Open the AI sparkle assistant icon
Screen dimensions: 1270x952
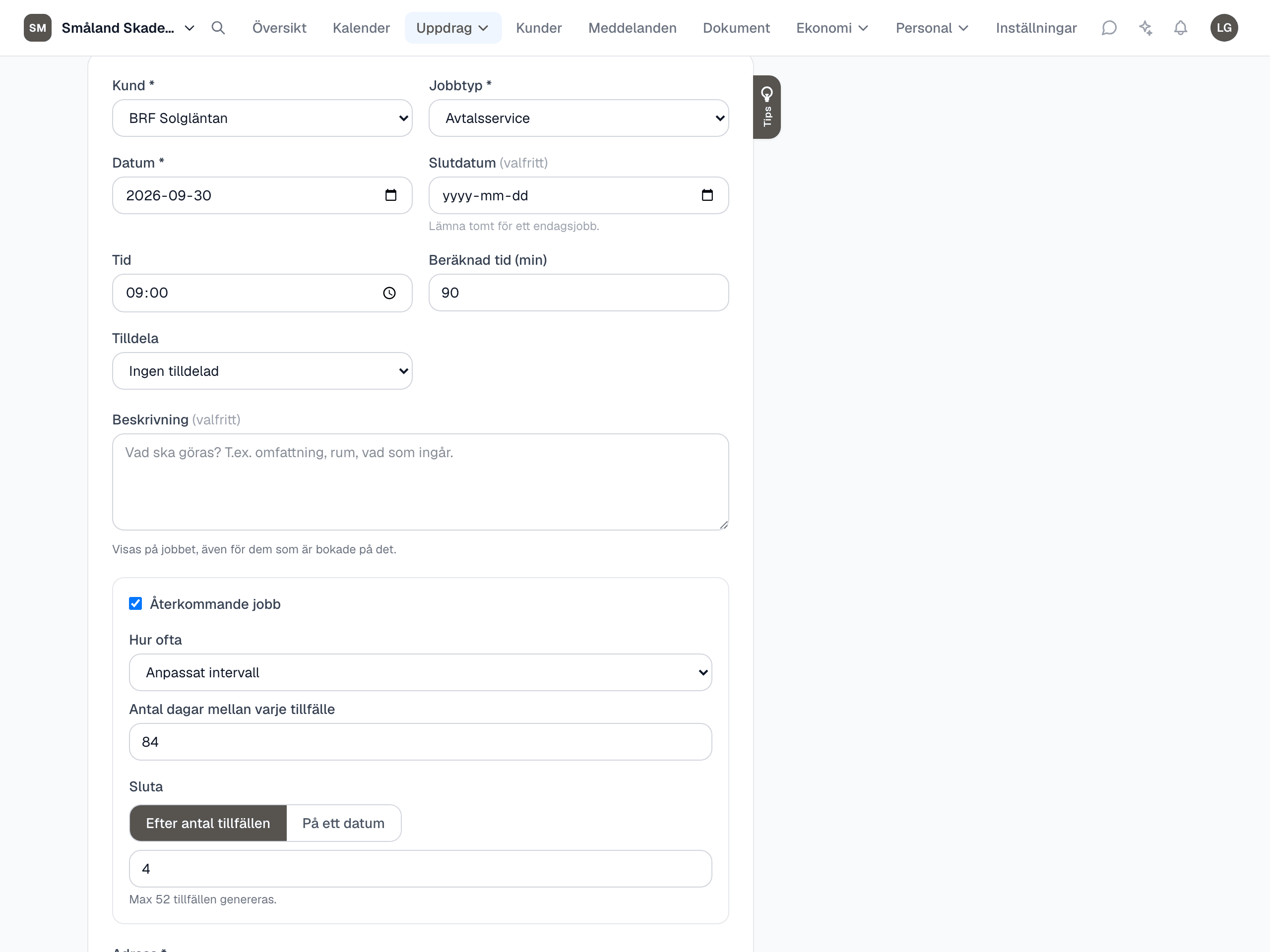[1145, 28]
